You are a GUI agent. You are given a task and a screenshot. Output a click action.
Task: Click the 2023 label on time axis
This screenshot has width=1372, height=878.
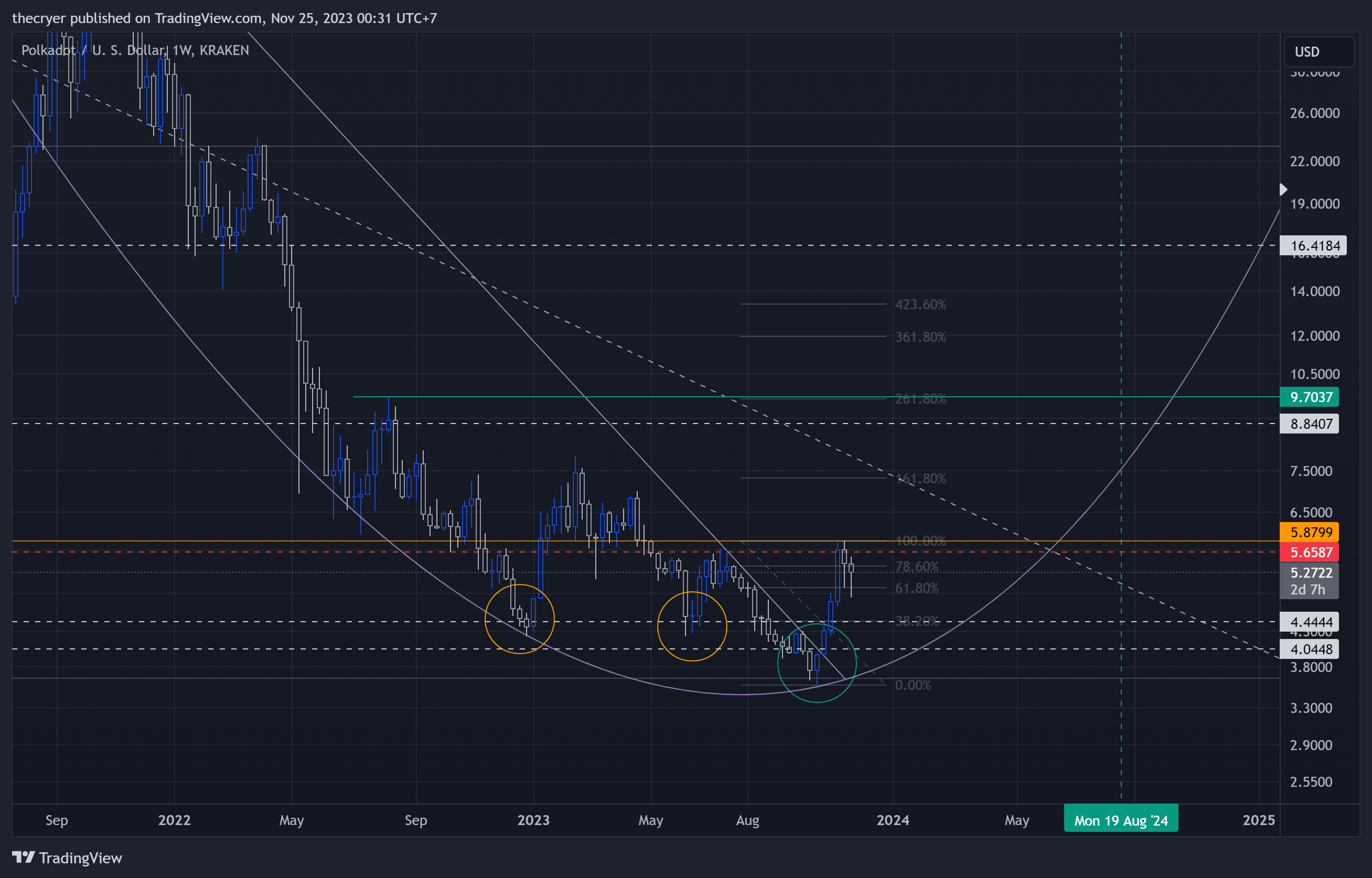533,820
